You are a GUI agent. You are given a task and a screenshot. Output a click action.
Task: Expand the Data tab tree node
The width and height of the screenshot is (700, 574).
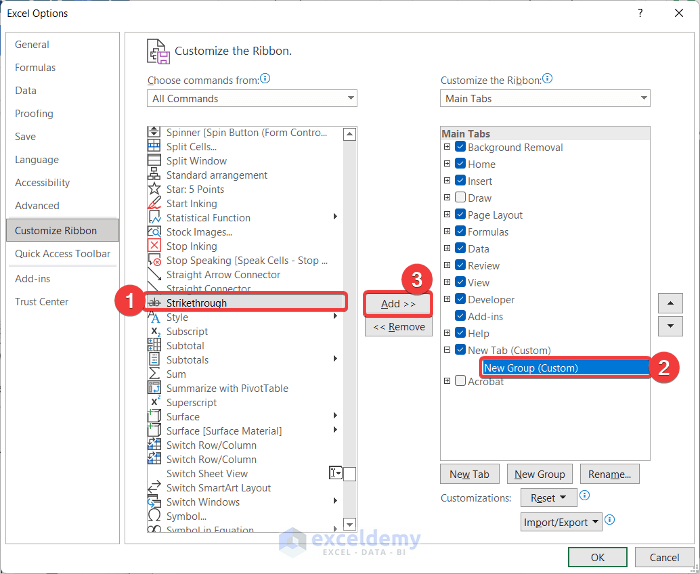[x=447, y=248]
